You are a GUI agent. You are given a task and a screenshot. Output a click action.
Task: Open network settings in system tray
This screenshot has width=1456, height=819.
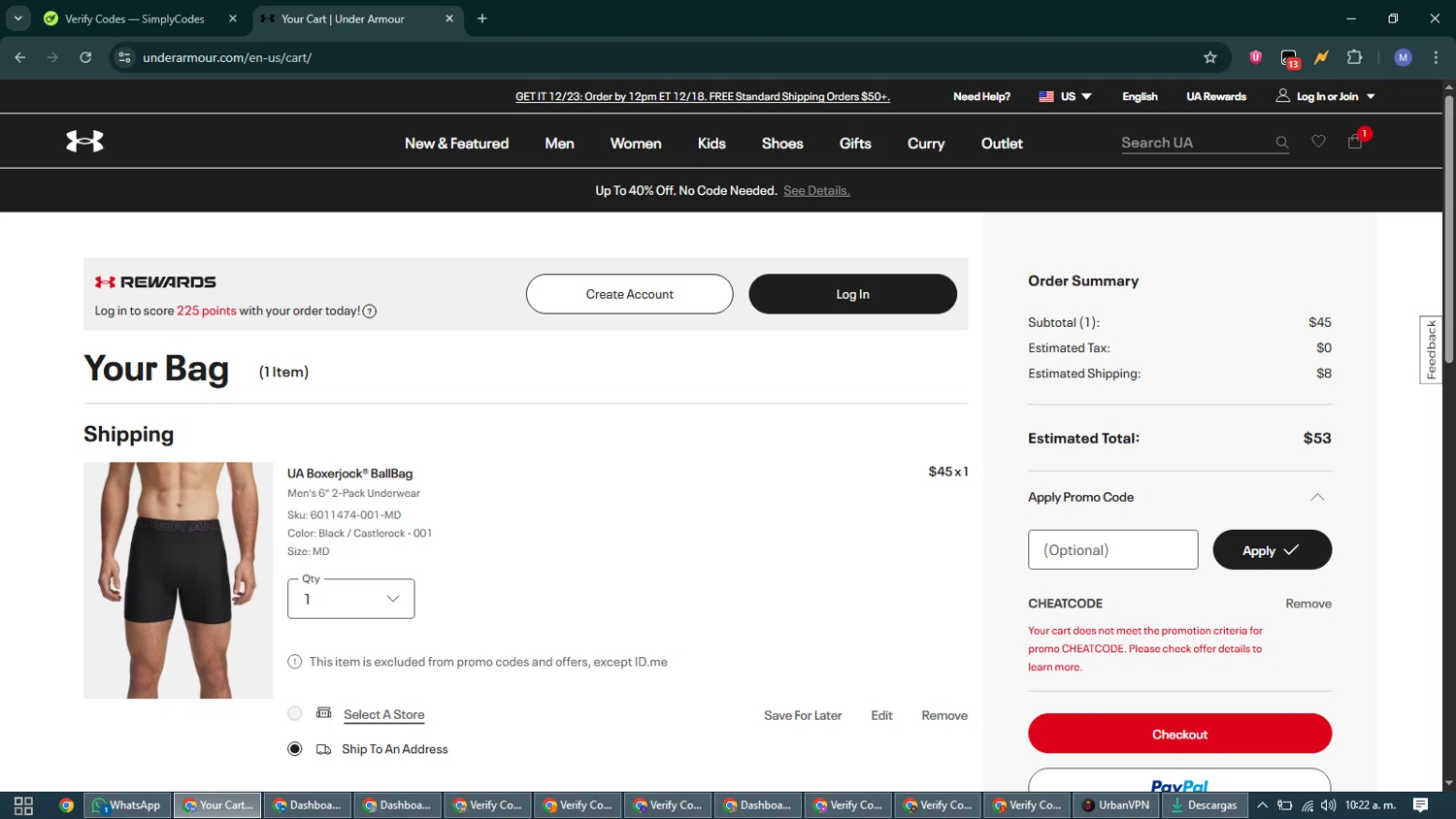point(1307,805)
